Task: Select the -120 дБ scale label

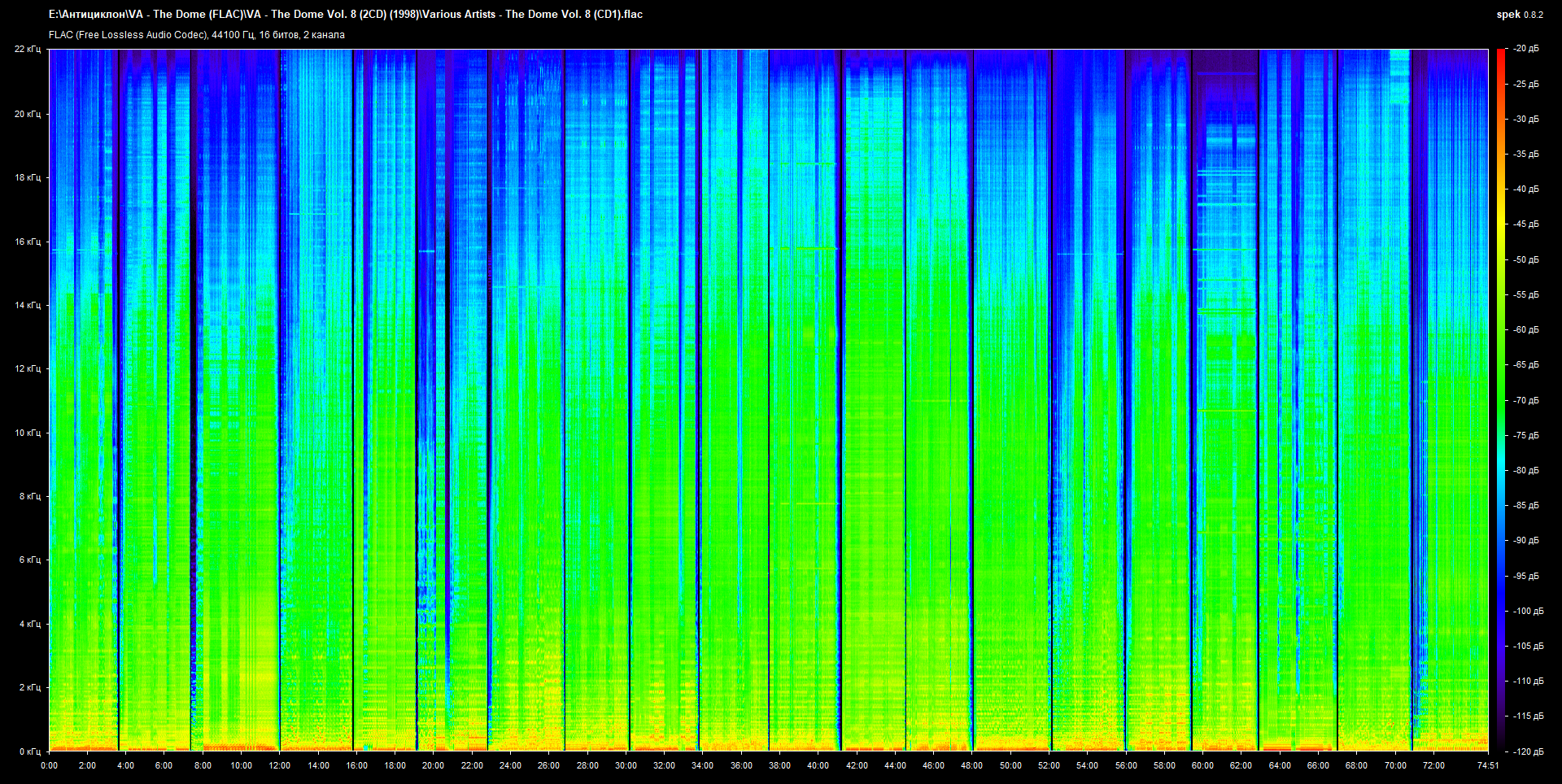Action: pos(1527,751)
